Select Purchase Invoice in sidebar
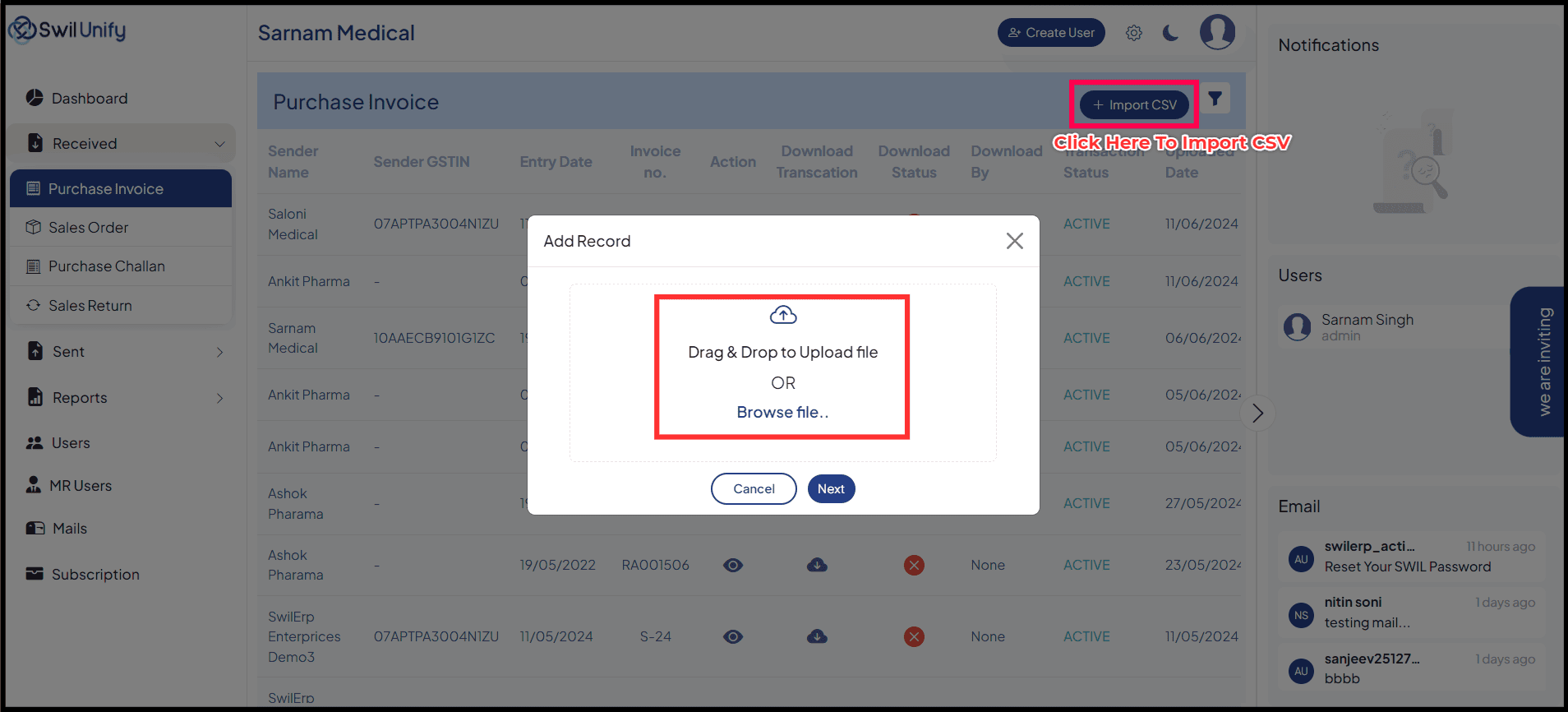 click(x=121, y=188)
